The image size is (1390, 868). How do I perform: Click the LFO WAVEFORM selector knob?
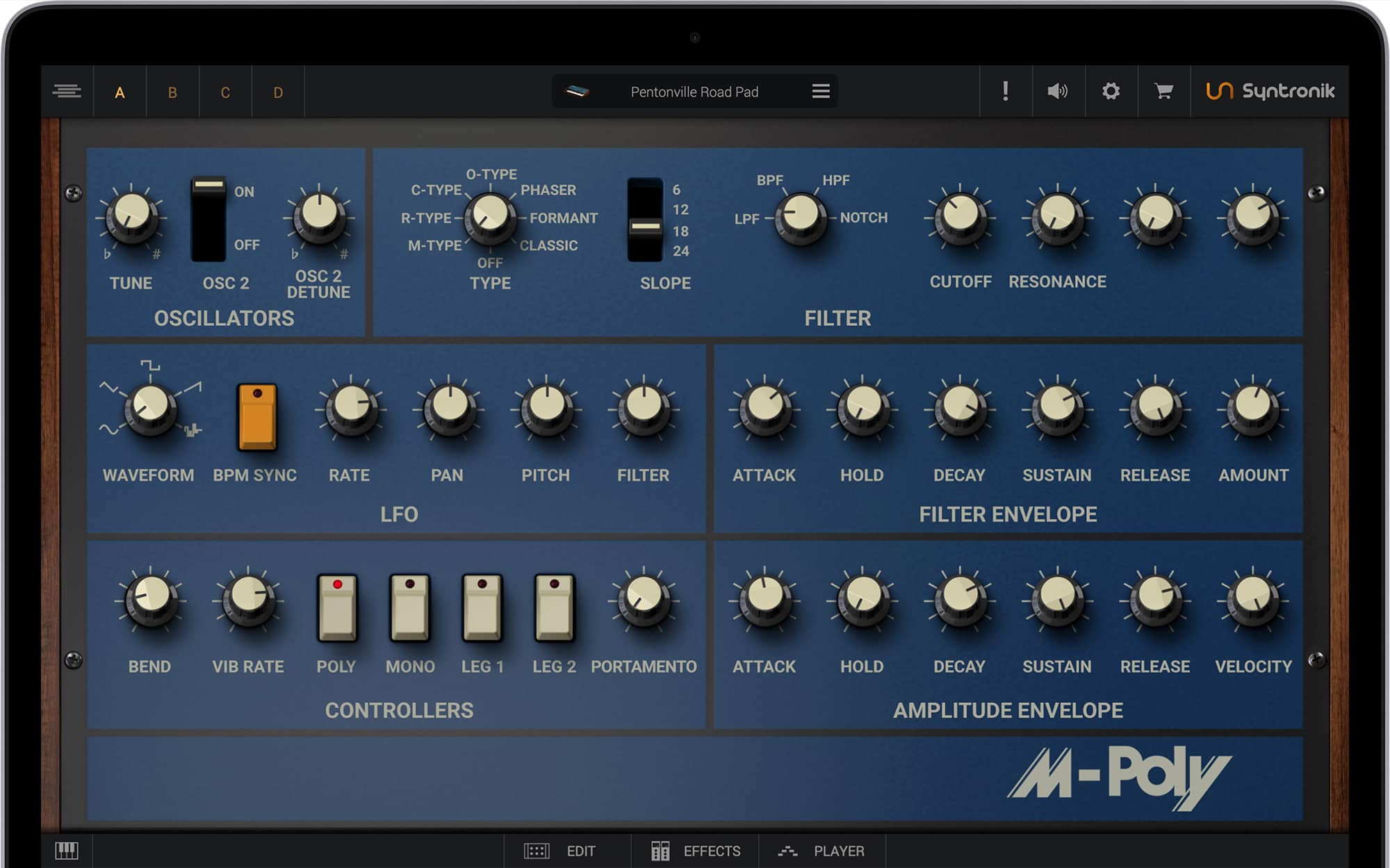click(x=150, y=408)
